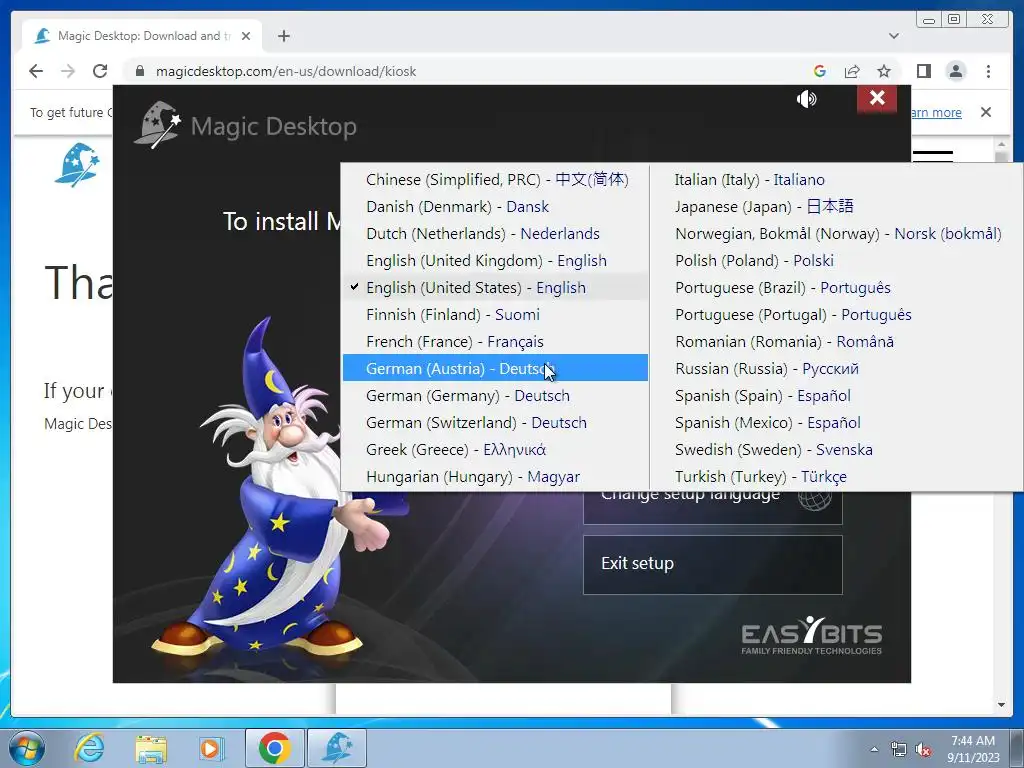This screenshot has width=1024, height=768.
Task: Choose German (Germany) - Deutsch
Action: [x=496, y=396]
